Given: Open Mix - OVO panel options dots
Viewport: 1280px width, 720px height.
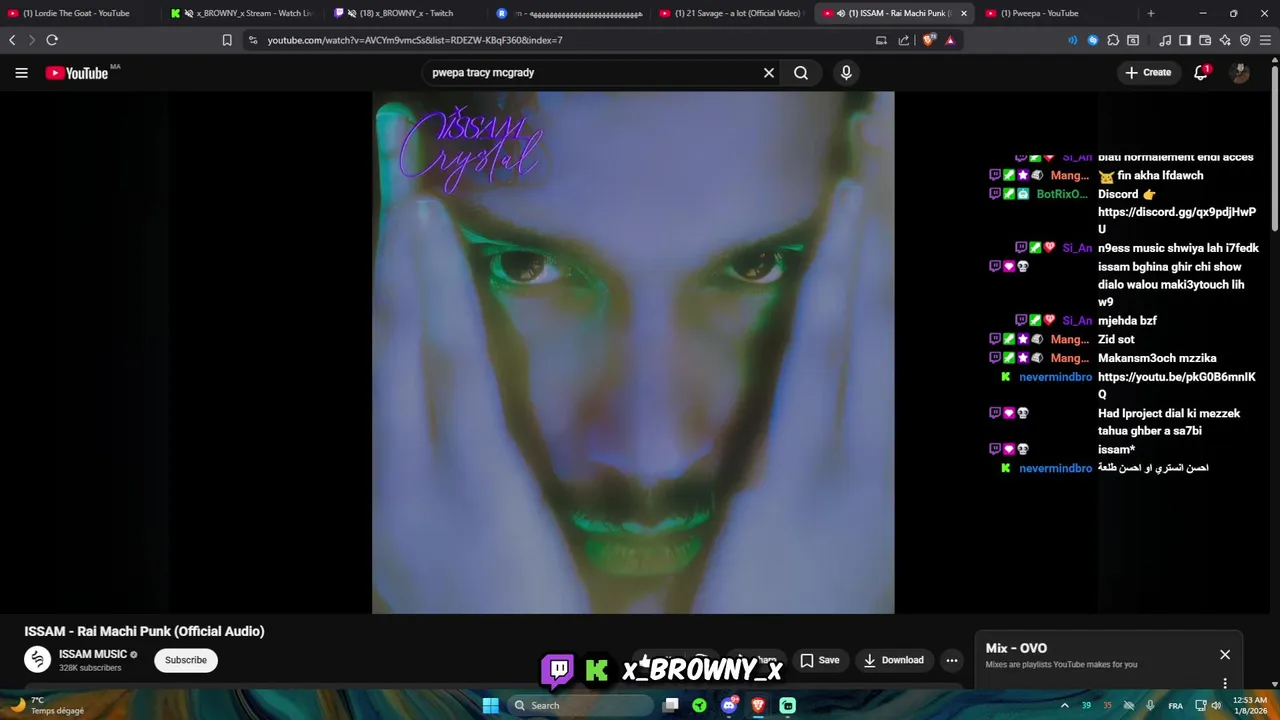Looking at the screenshot, I should (1225, 684).
